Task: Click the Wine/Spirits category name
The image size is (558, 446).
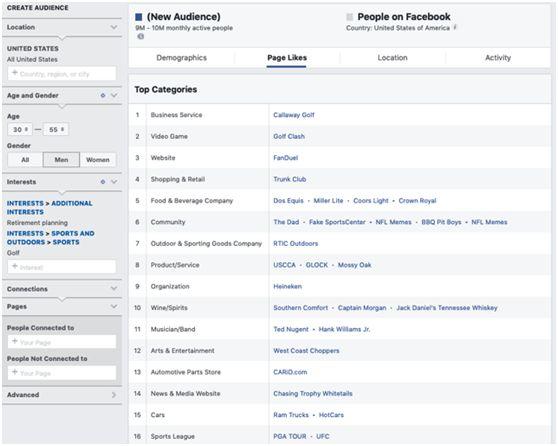Action: pyautogui.click(x=169, y=308)
